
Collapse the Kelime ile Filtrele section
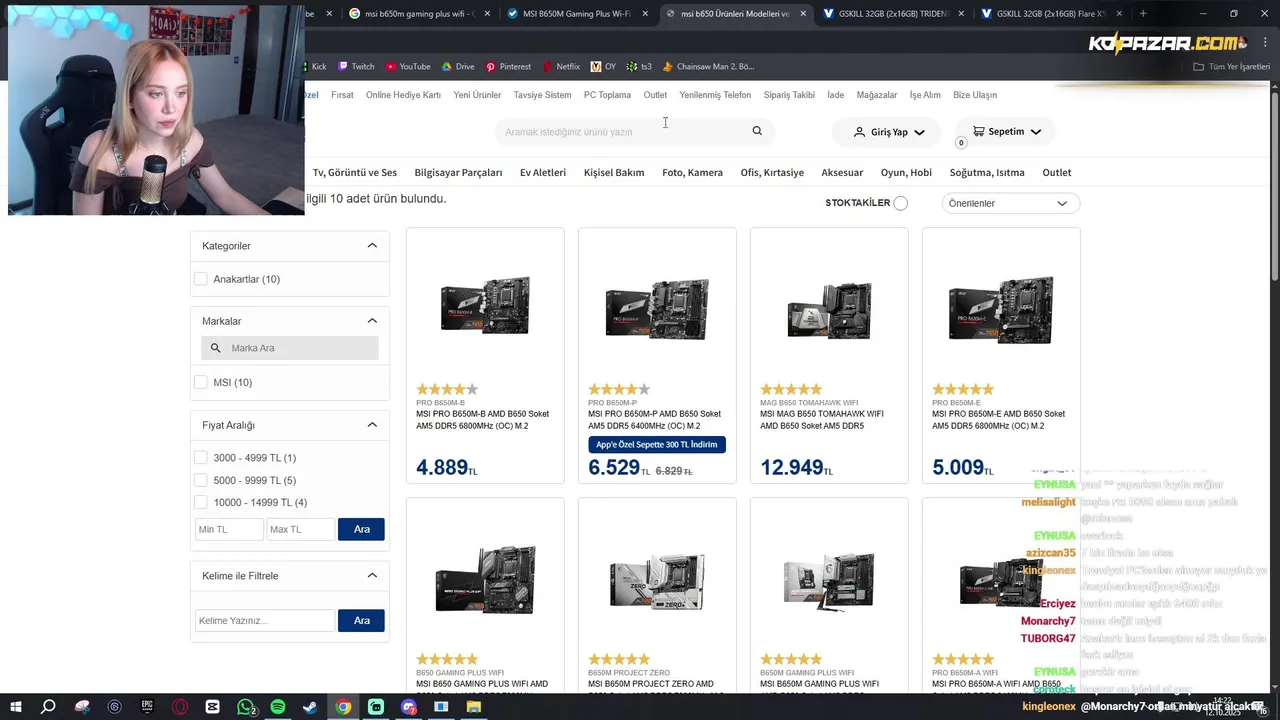[372, 575]
